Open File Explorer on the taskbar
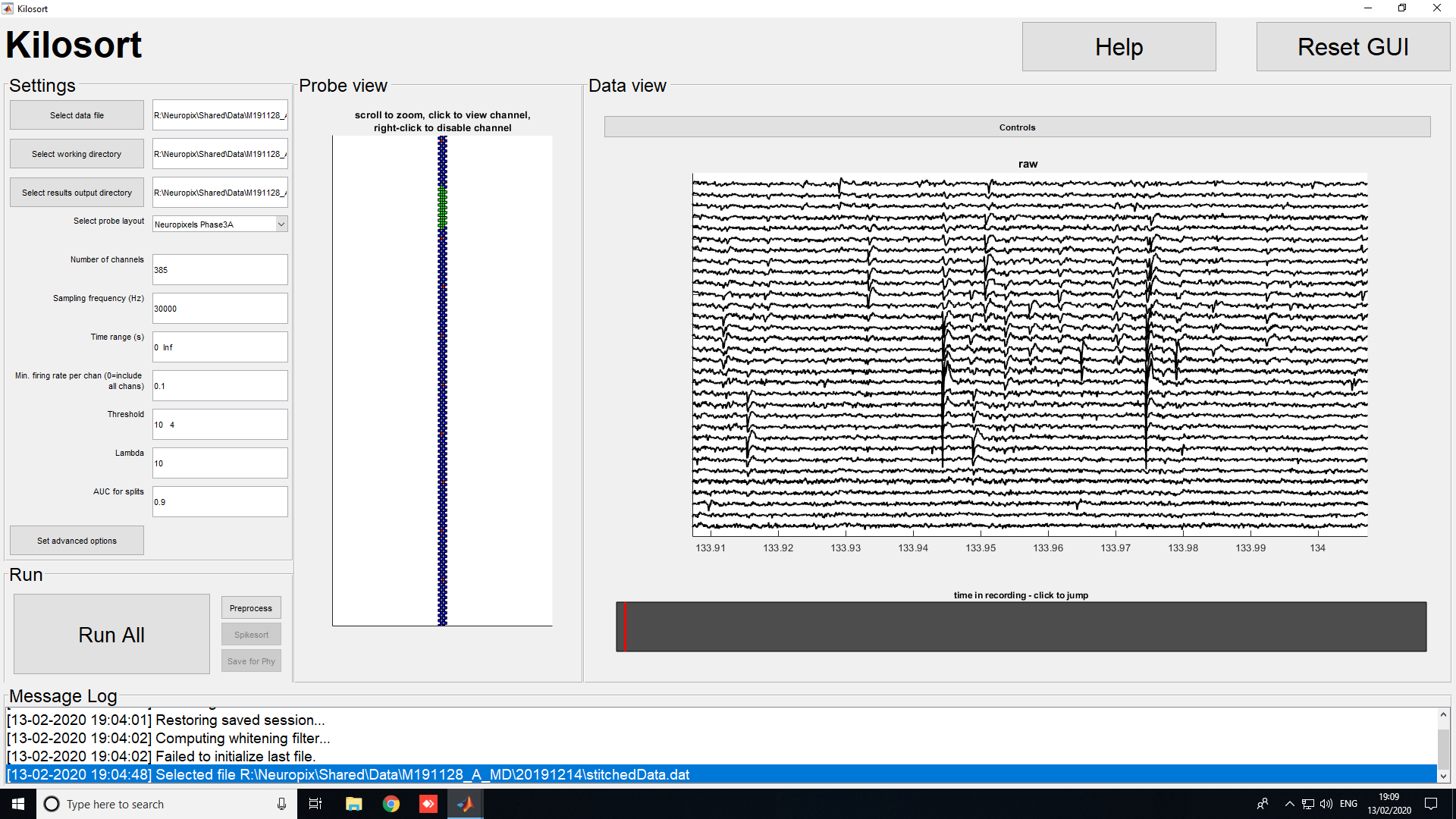 [353, 803]
